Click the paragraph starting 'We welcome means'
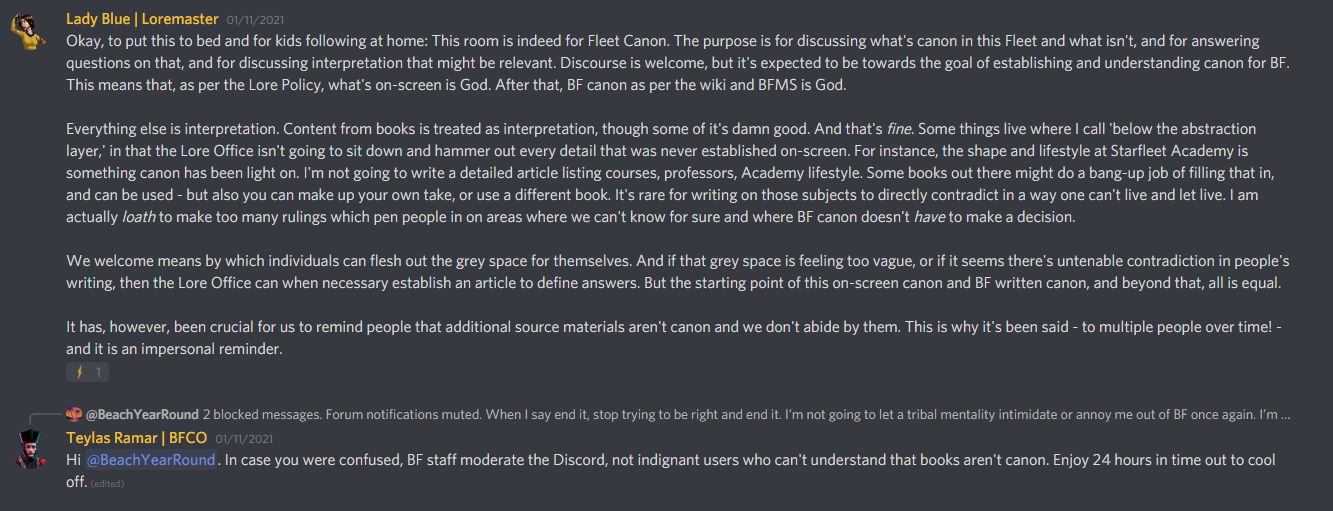1333x511 pixels. (678, 272)
